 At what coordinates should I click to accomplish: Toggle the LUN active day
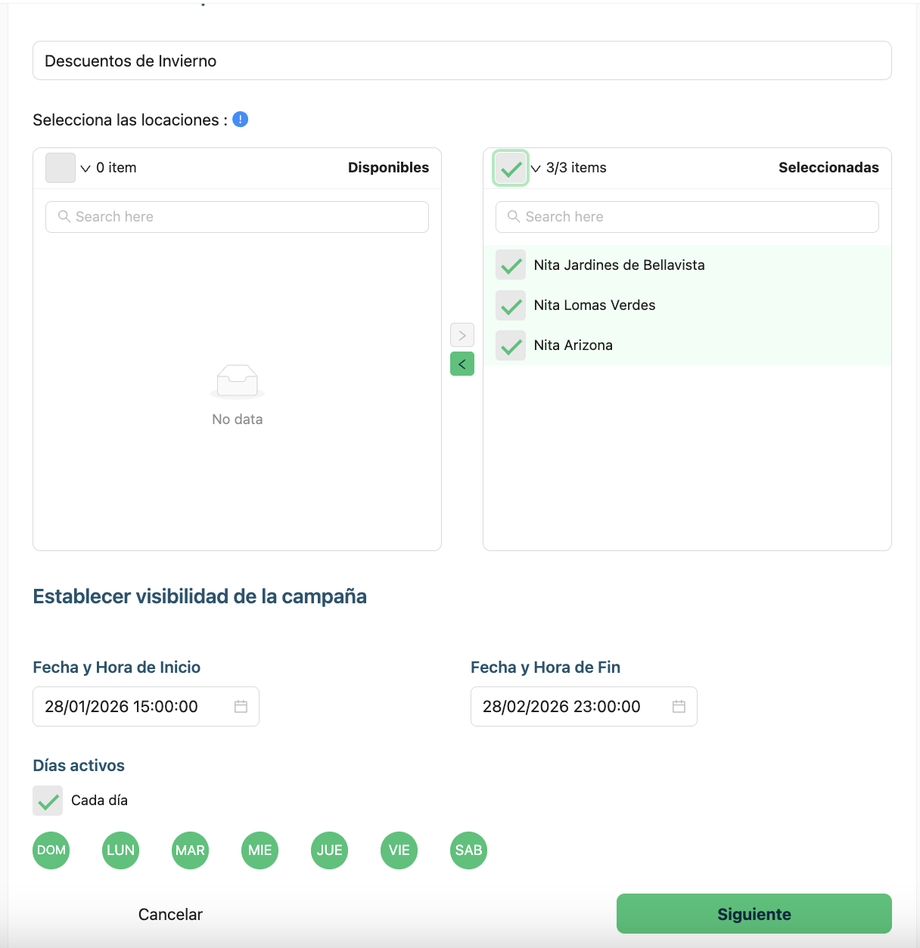[120, 850]
